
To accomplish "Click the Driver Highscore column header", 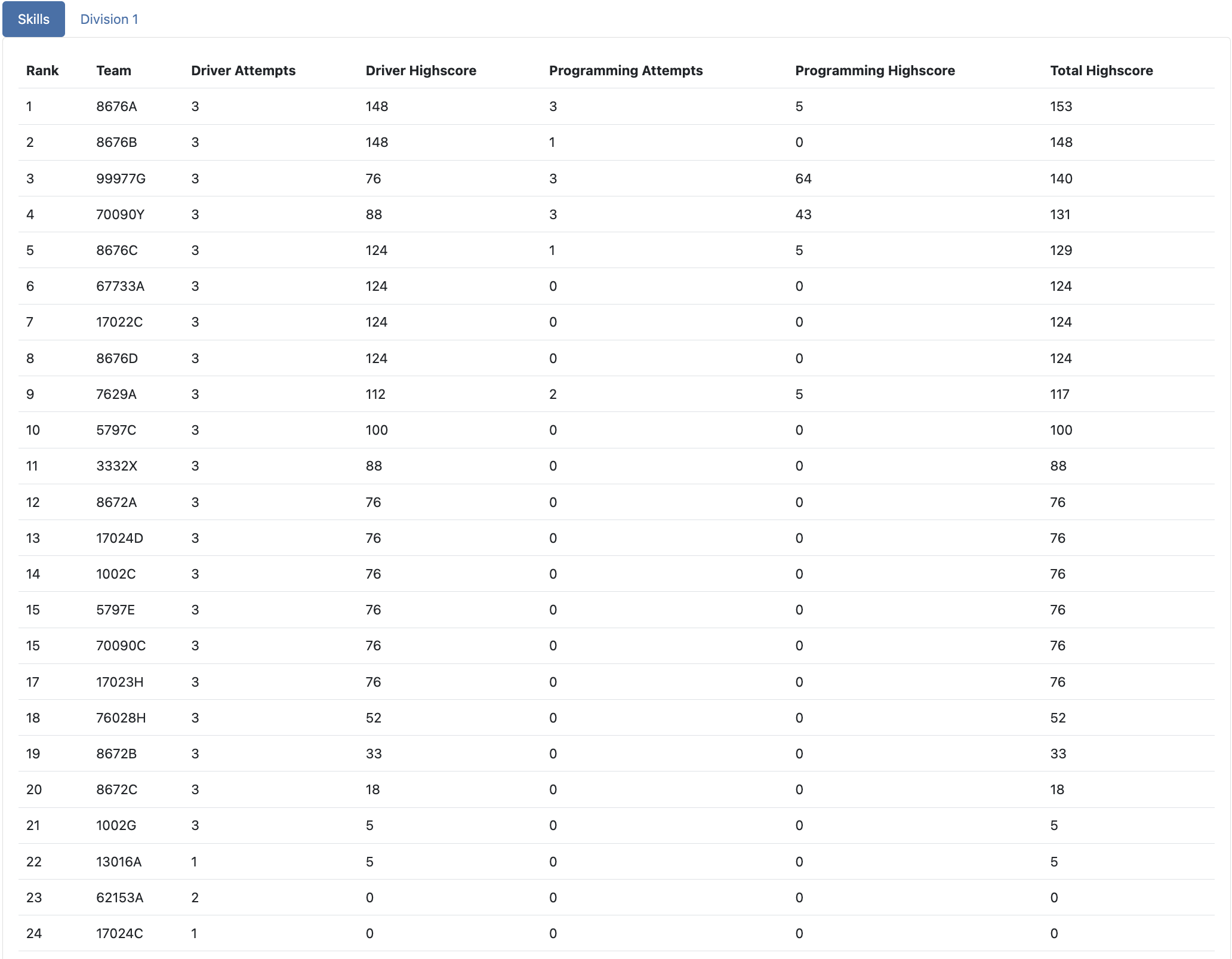I will click(421, 70).
